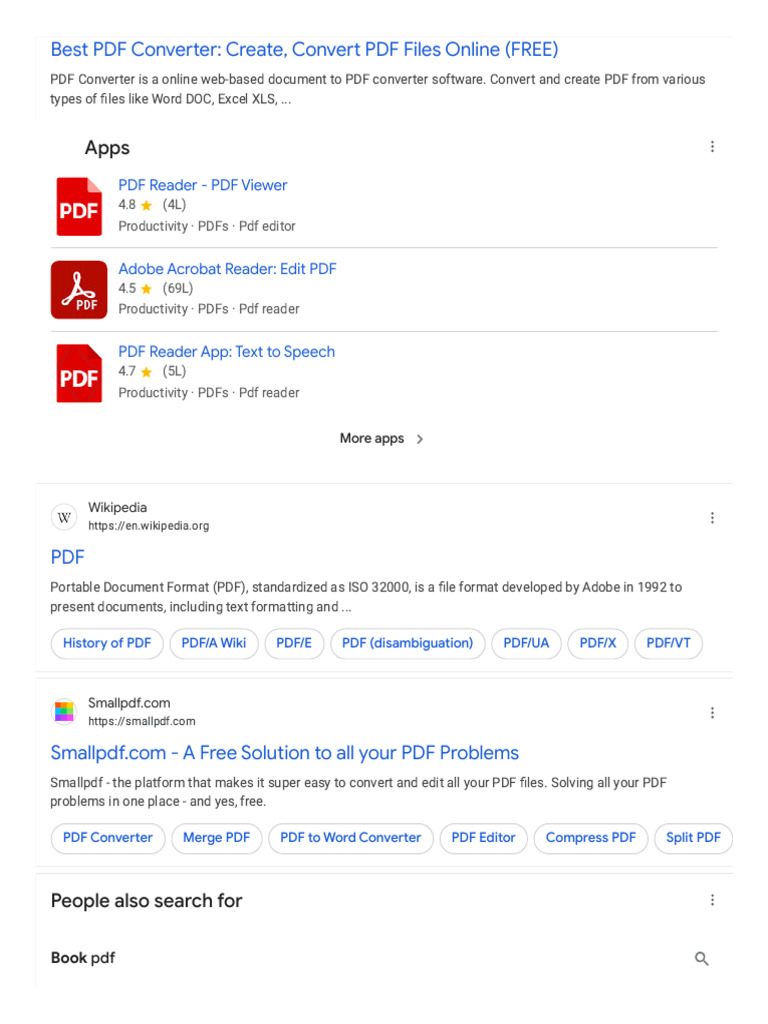The image size is (768, 1024).
Task: Open the Smallpdf.com Free Solution result title
Action: (284, 753)
